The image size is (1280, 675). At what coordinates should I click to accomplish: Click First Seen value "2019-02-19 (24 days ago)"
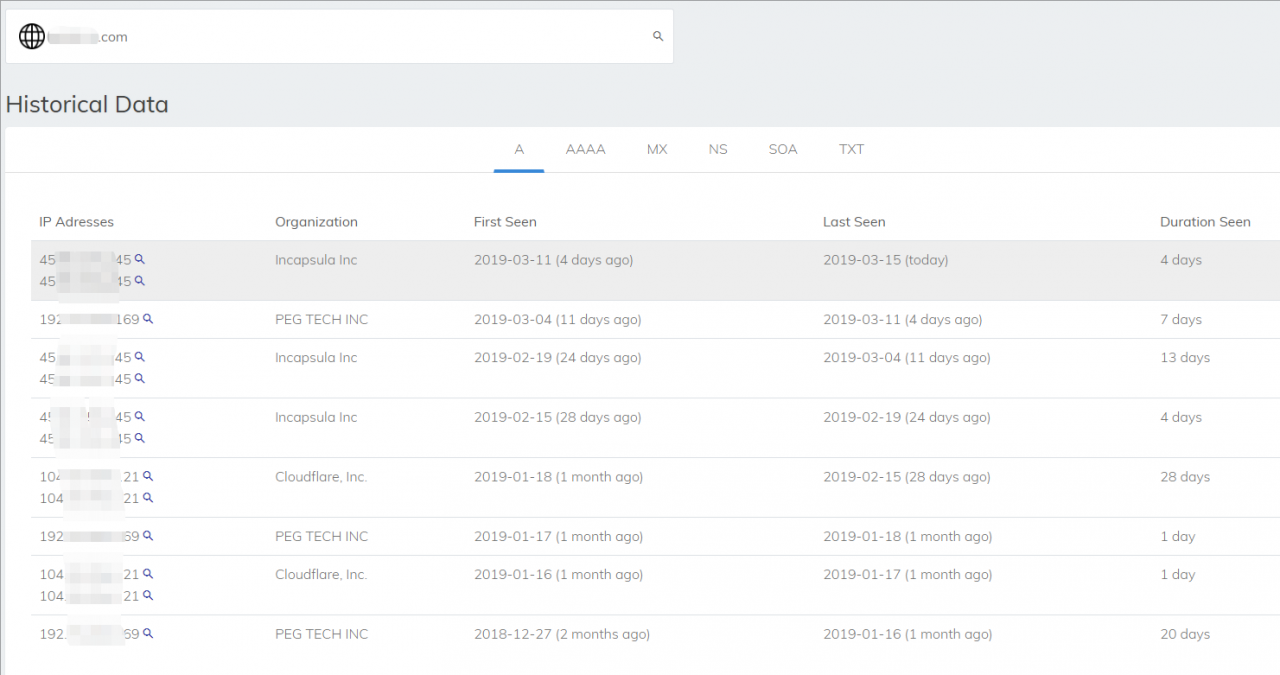558,358
